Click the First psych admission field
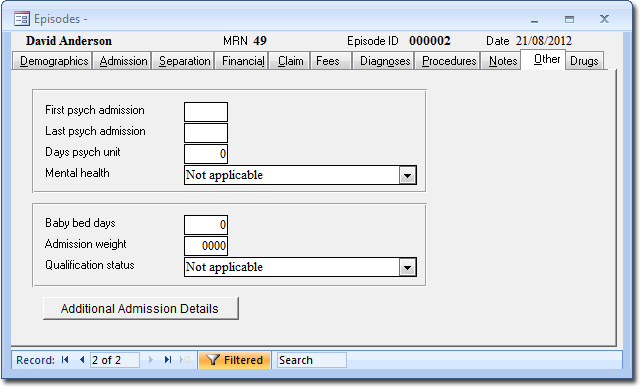The width and height of the screenshot is (640, 387). [x=206, y=112]
